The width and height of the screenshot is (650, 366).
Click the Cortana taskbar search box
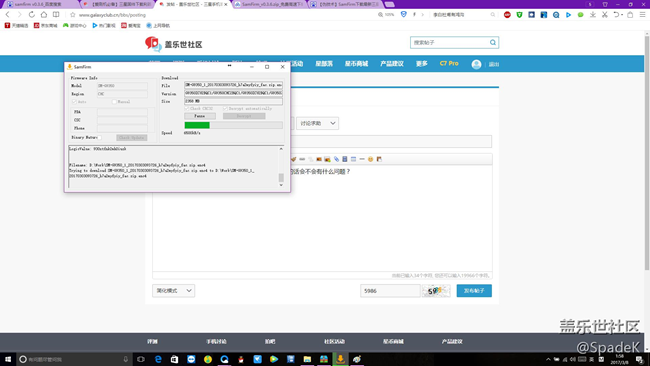pyautogui.click(x=73, y=359)
